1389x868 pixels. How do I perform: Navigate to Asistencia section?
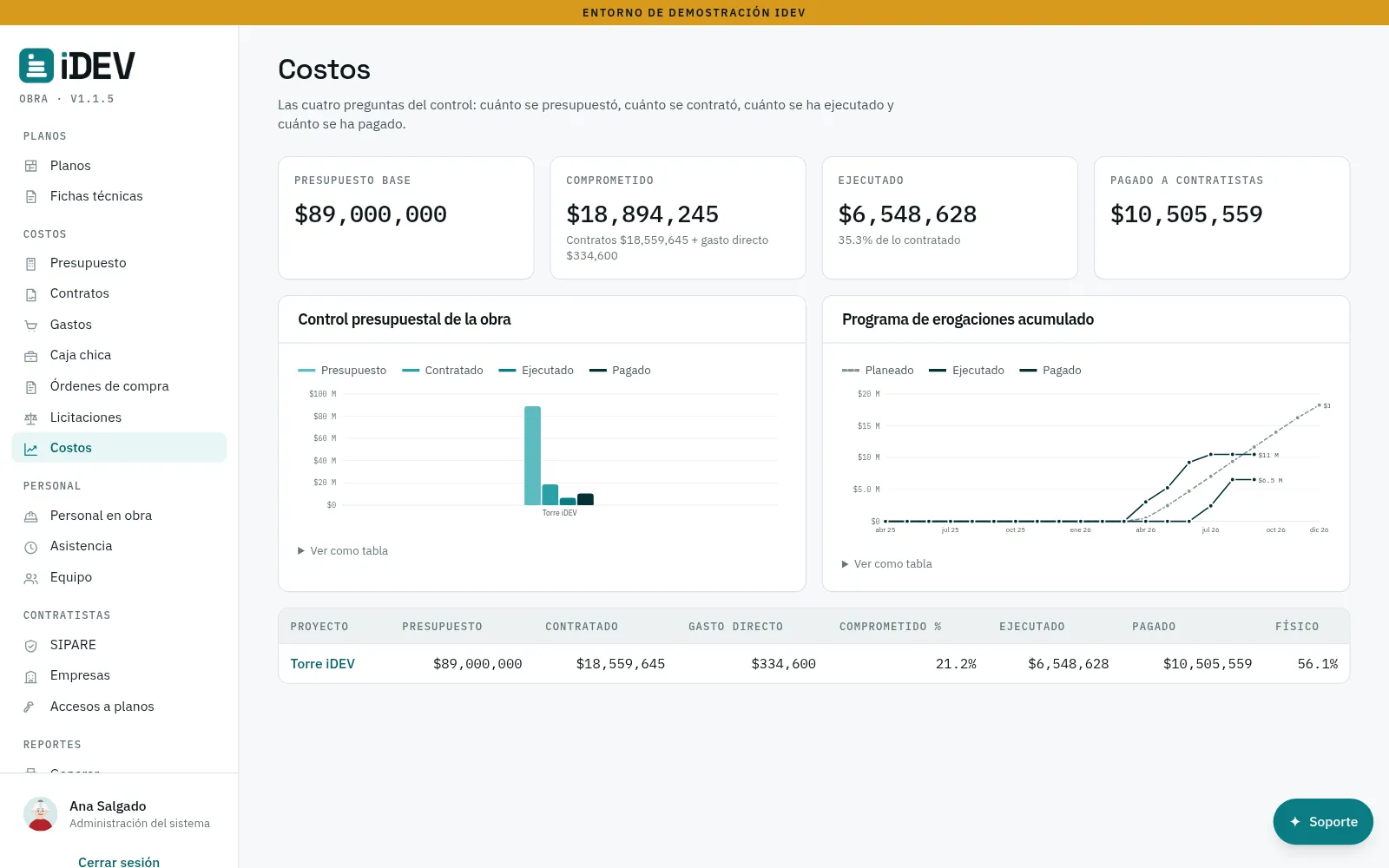(119, 546)
